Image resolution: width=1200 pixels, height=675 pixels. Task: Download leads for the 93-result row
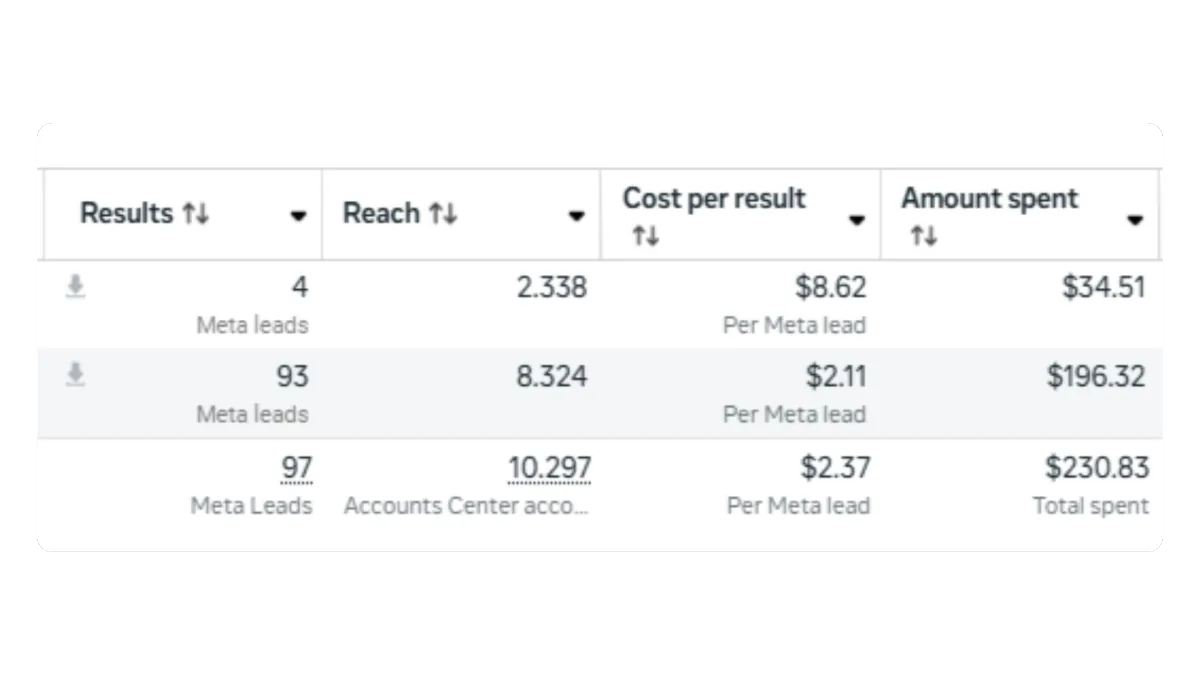tap(75, 376)
